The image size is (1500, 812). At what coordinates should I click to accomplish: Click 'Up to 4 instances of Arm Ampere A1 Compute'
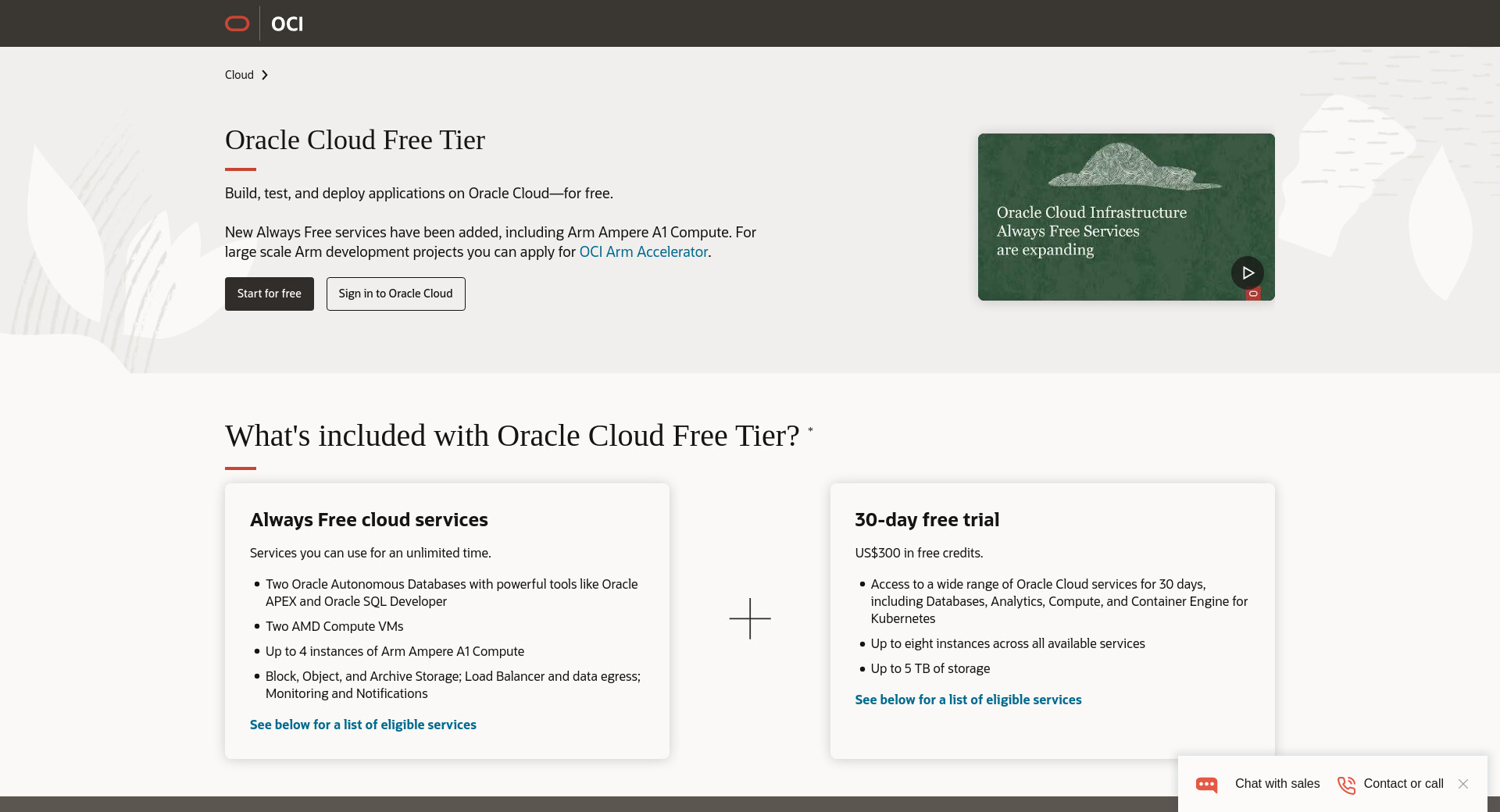(x=395, y=651)
